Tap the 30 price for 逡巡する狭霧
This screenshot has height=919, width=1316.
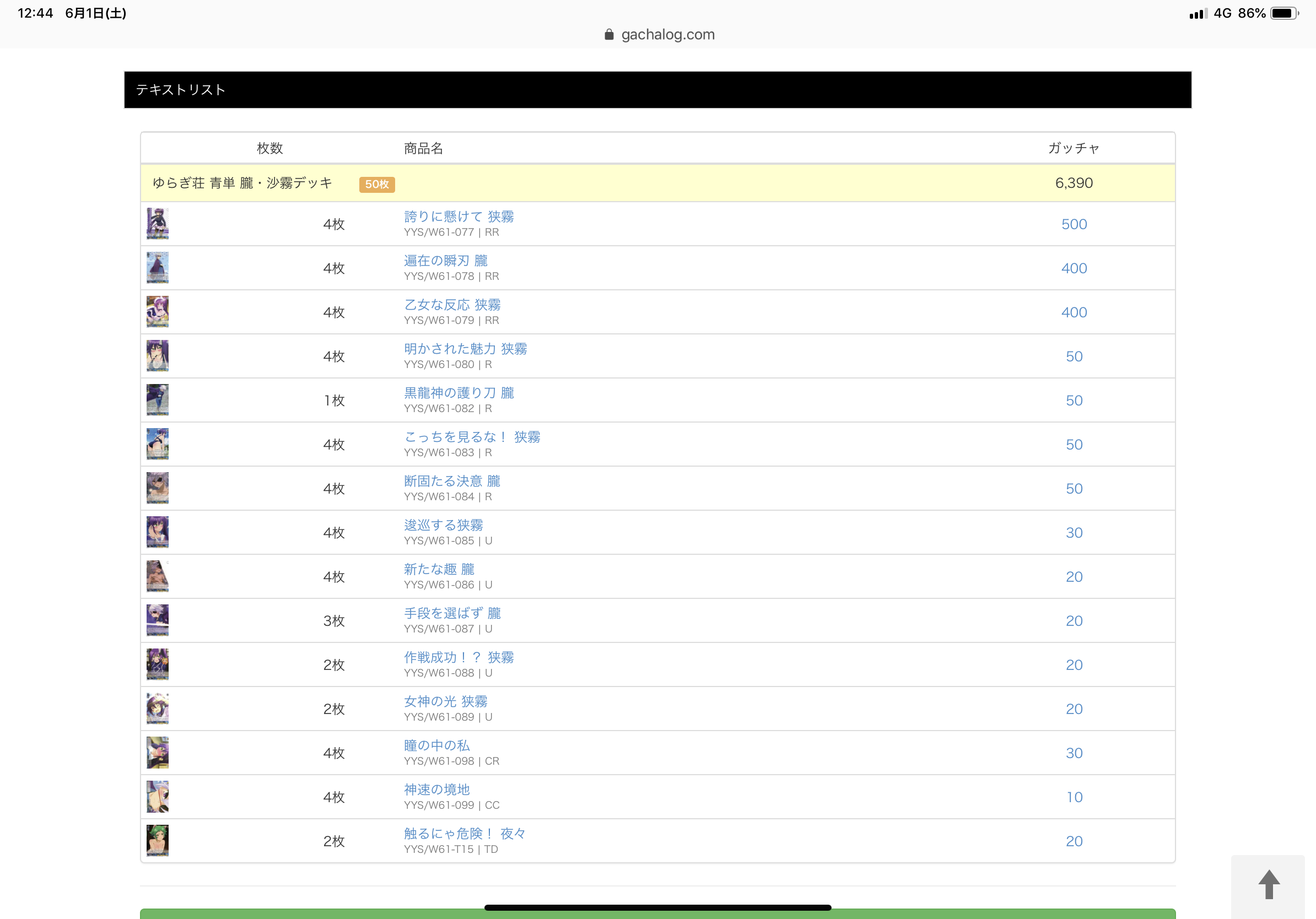[x=1074, y=533]
